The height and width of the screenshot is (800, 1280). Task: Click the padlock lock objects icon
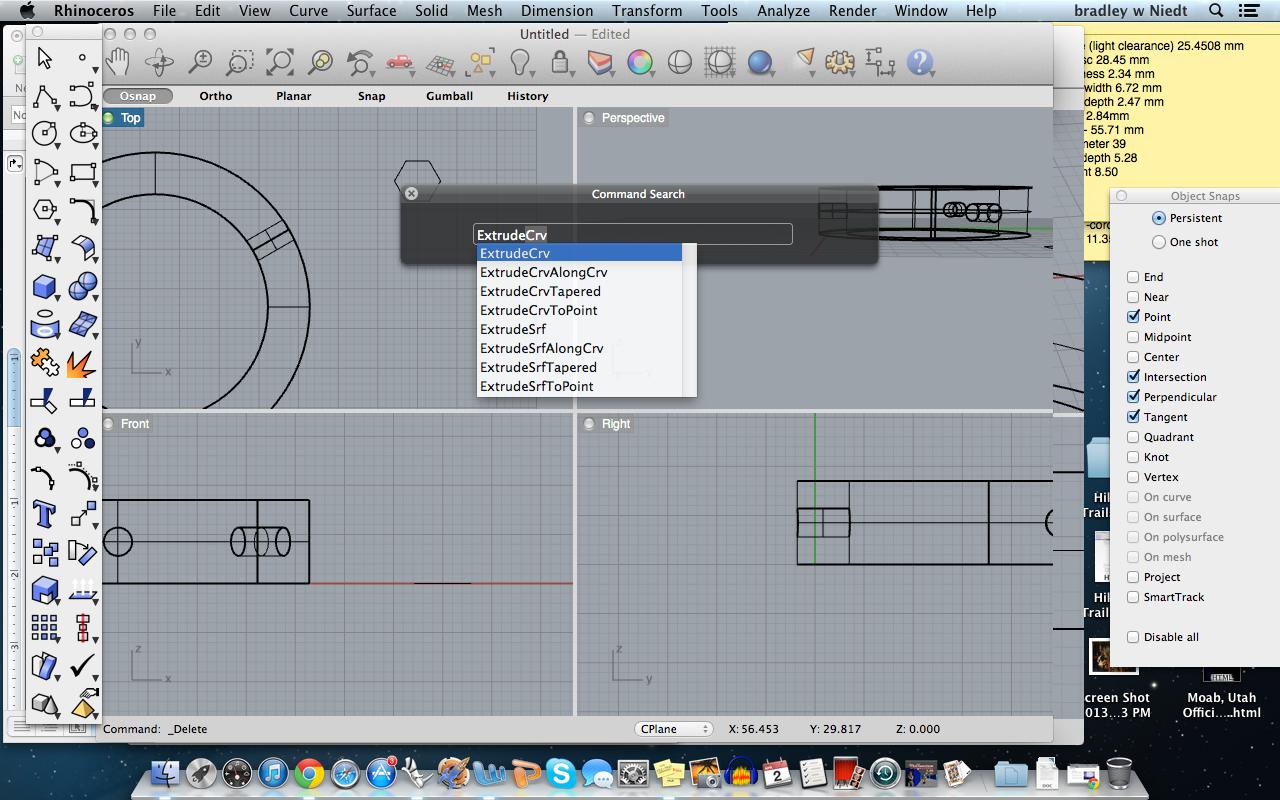[x=562, y=62]
